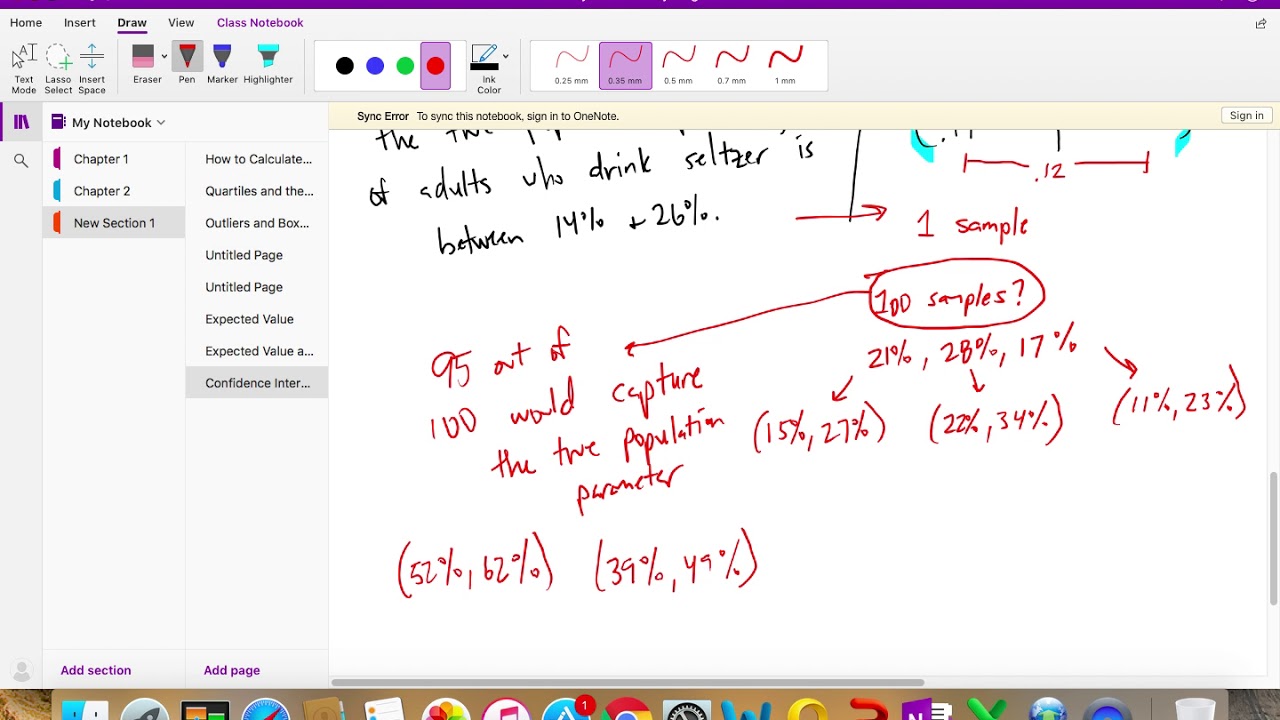Open the 'Quartiles and the...' page
The image size is (1280, 720).
coord(257,191)
